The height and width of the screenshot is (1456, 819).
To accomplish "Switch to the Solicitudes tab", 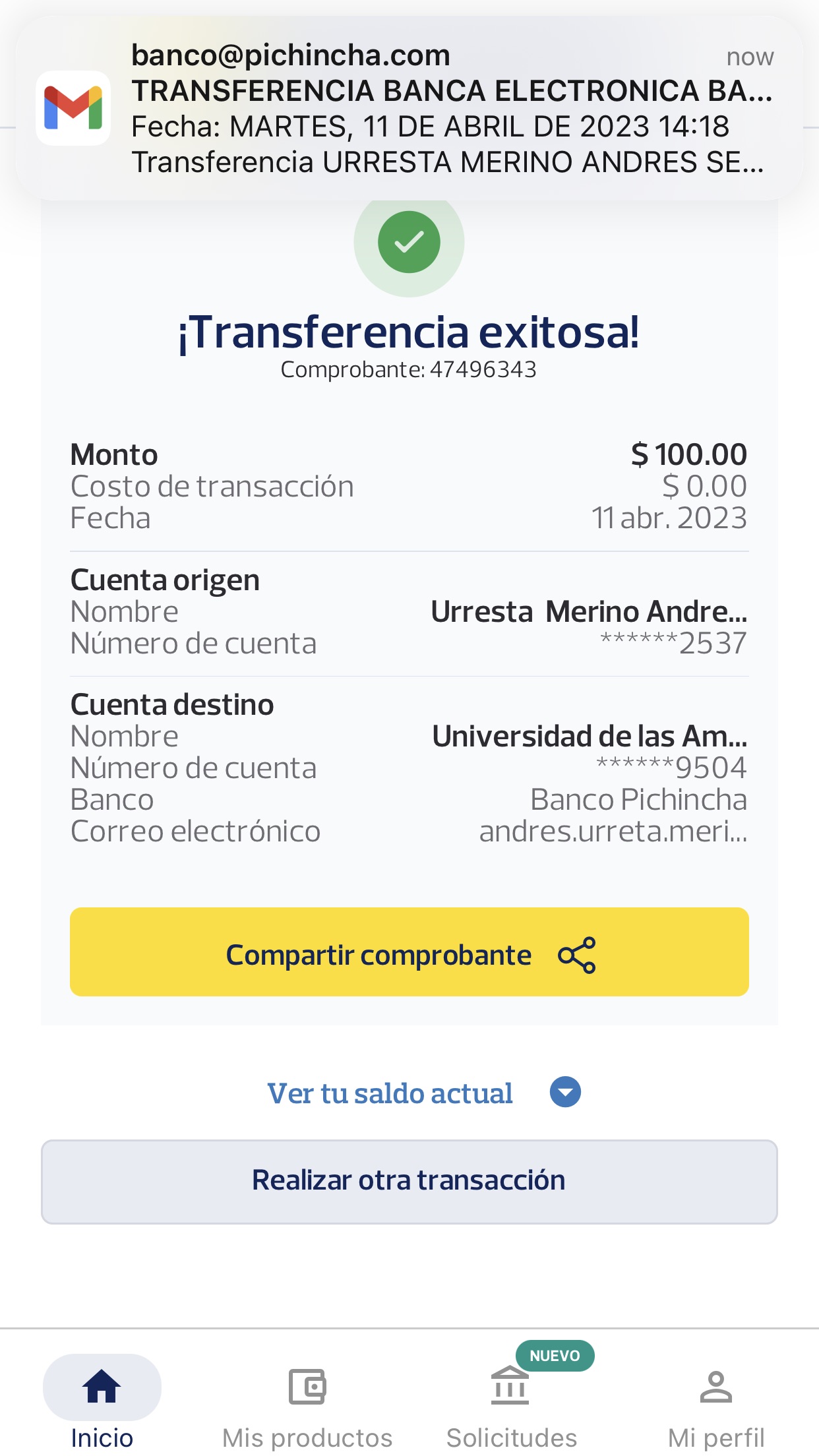I will click(x=511, y=1438).
